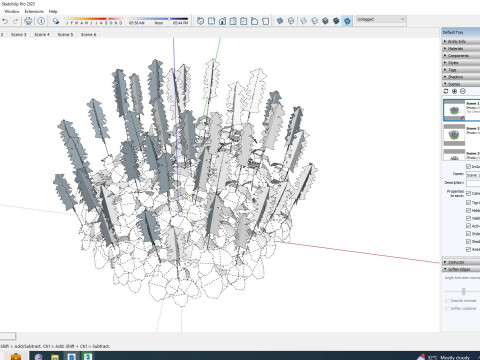Click the Undo arrow icon

click(x=5, y=21)
